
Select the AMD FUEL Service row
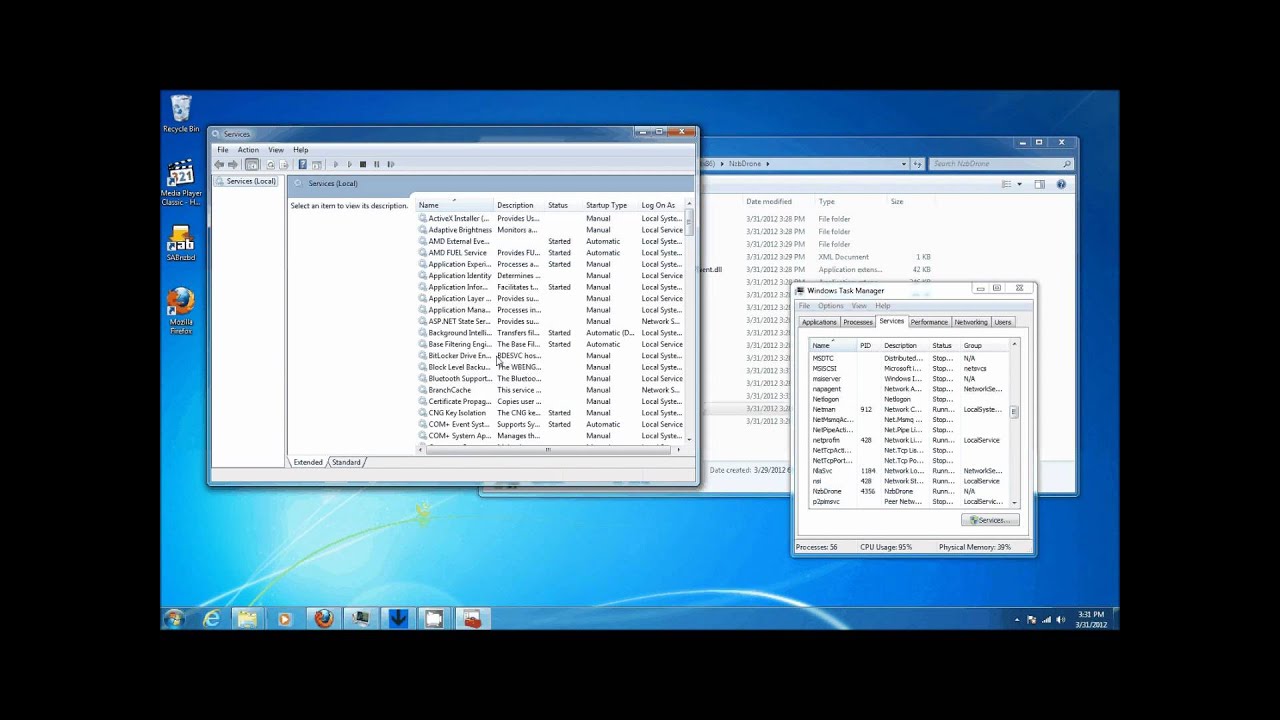[551, 253]
